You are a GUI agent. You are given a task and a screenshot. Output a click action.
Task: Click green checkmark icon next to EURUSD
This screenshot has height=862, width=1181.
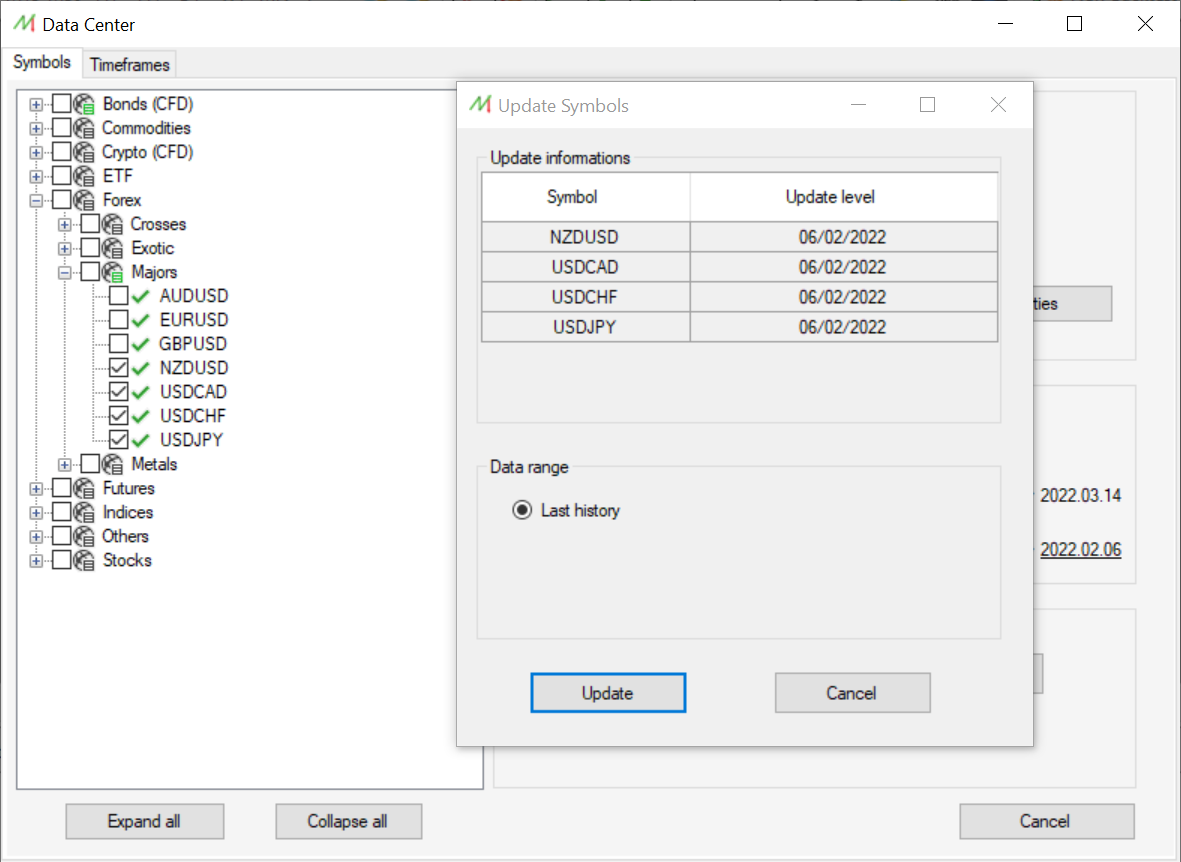pyautogui.click(x=141, y=320)
